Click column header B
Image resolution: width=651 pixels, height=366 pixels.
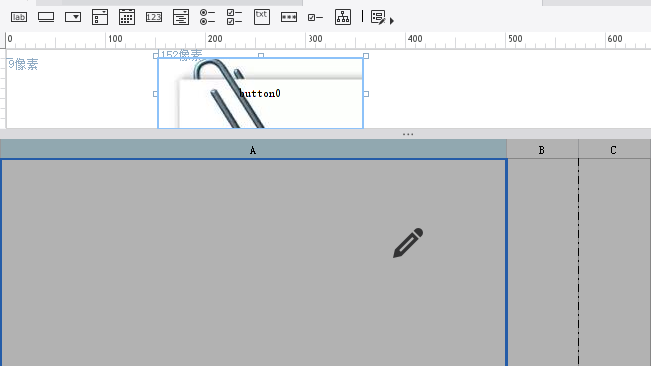point(542,150)
